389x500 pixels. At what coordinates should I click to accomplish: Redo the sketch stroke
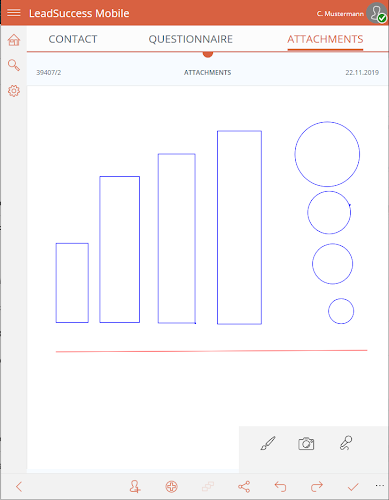click(317, 487)
